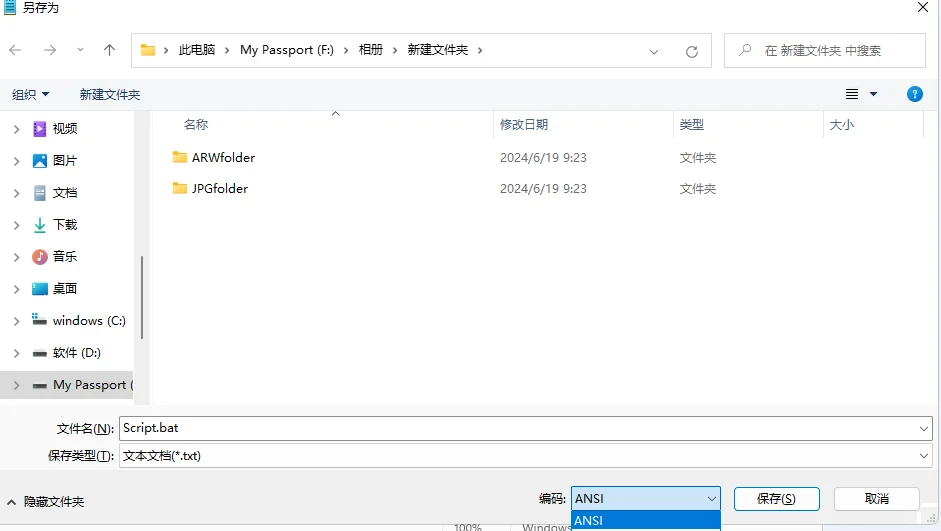This screenshot has width=941, height=531.
Task: Click the navigation pane scrollbar
Action: (142, 297)
